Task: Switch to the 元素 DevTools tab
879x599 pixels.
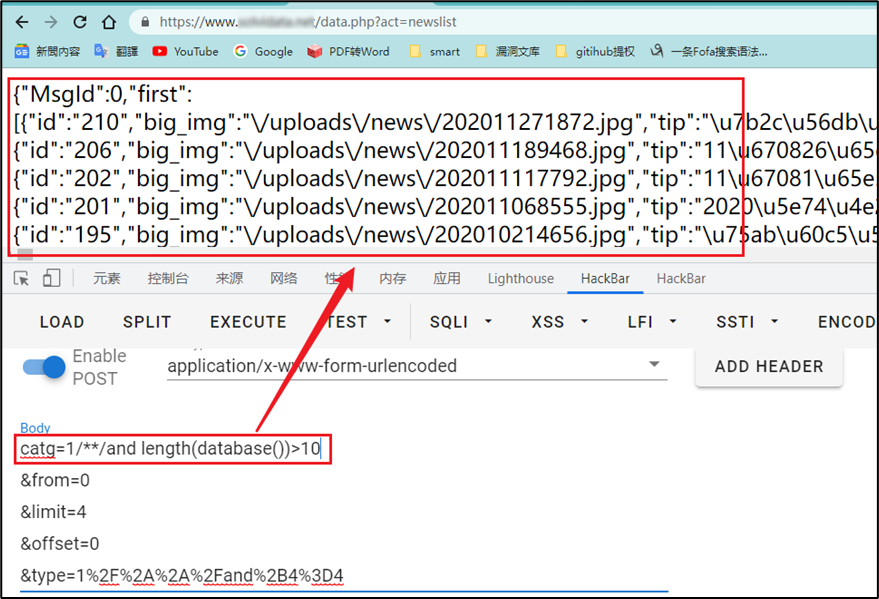Action: [x=107, y=278]
